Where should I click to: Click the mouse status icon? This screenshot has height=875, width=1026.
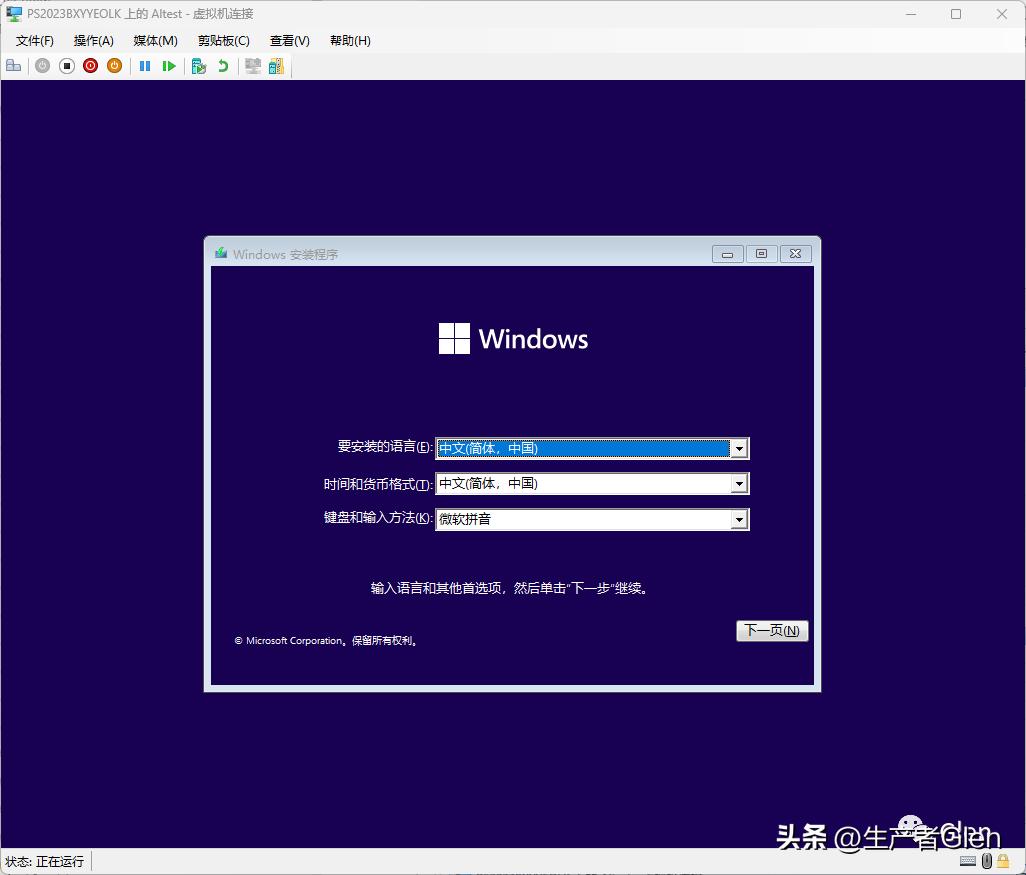click(987, 861)
